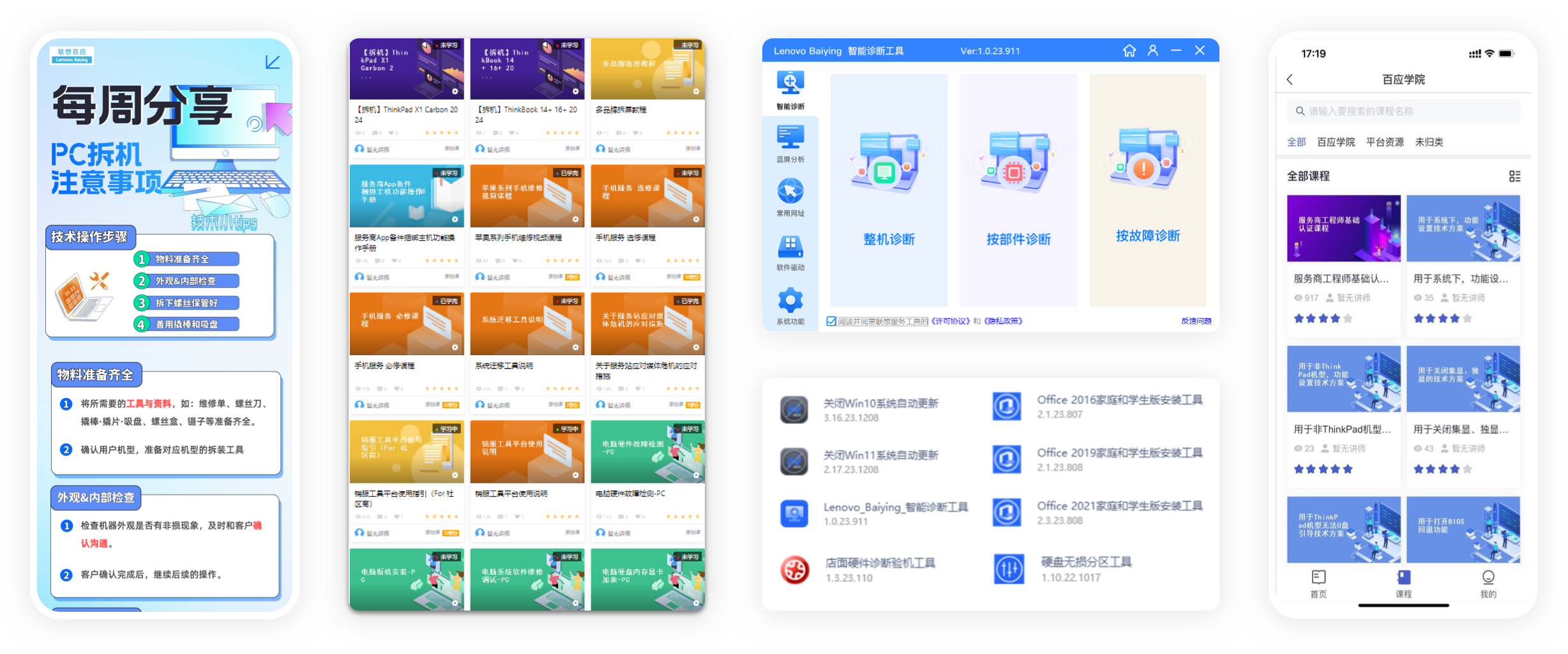
Task: Minimize the Lenovo Baiying diagnostic window
Action: (x=1177, y=50)
